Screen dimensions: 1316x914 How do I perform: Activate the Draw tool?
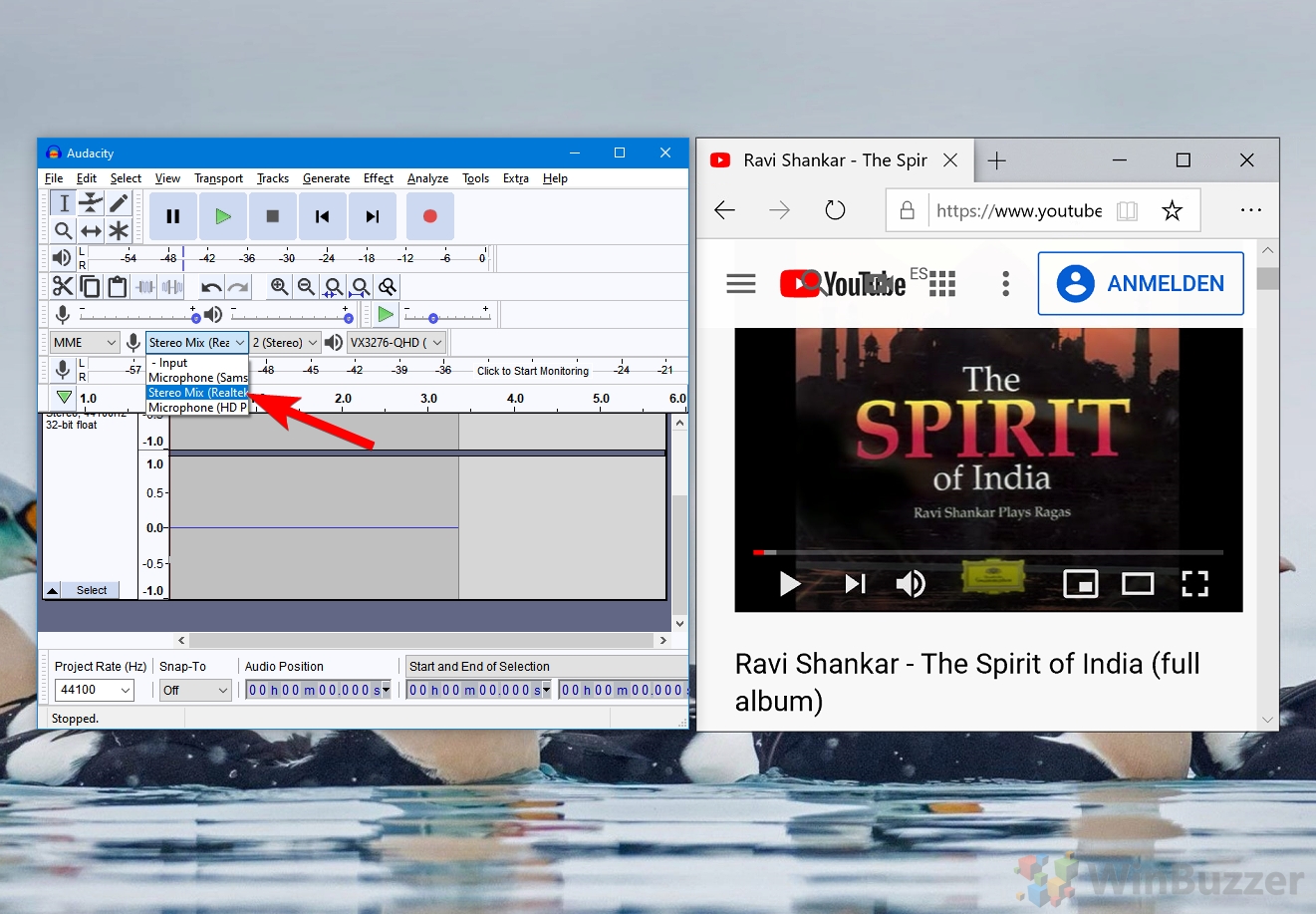point(119,202)
